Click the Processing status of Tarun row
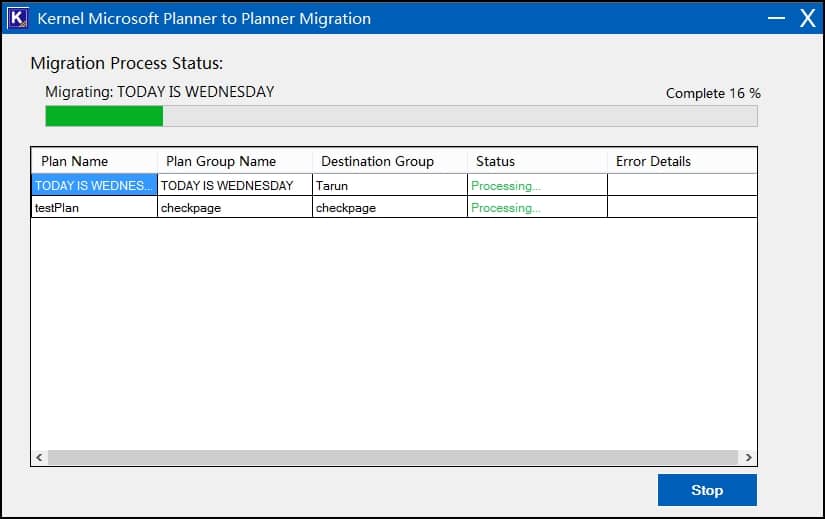This screenshot has height=519, width=825. [x=537, y=185]
